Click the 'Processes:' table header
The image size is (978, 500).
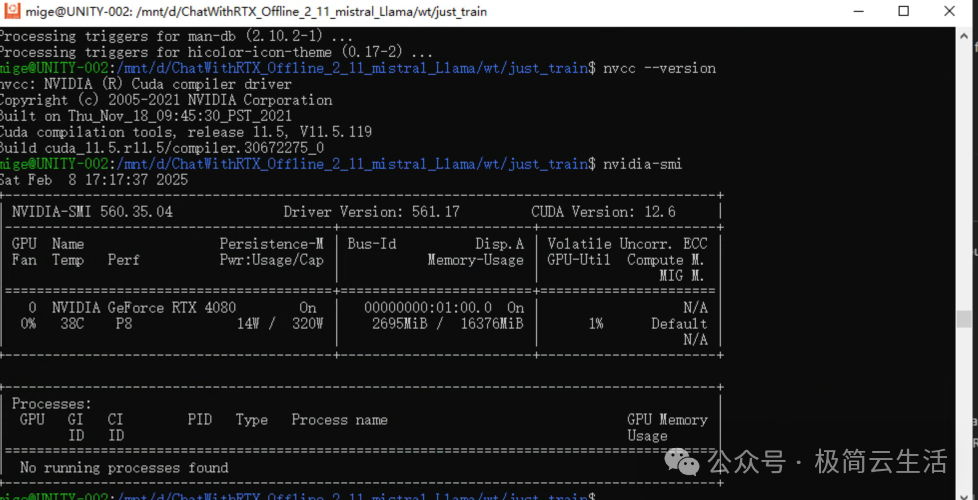click(x=52, y=404)
